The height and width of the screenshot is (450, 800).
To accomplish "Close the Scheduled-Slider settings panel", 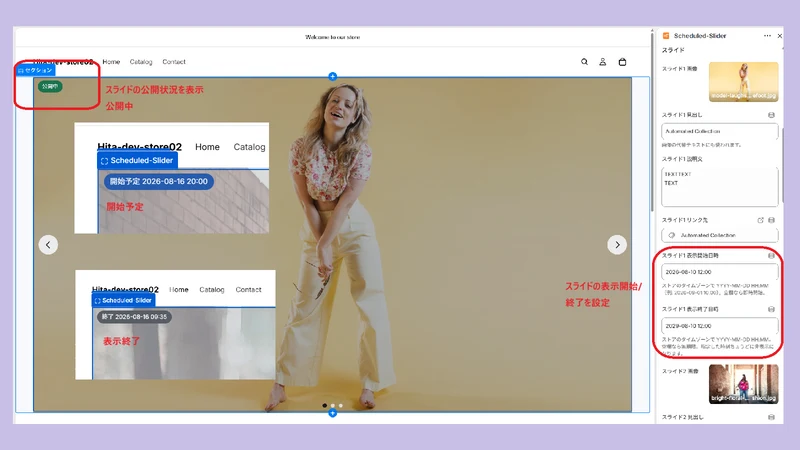I will (x=780, y=36).
